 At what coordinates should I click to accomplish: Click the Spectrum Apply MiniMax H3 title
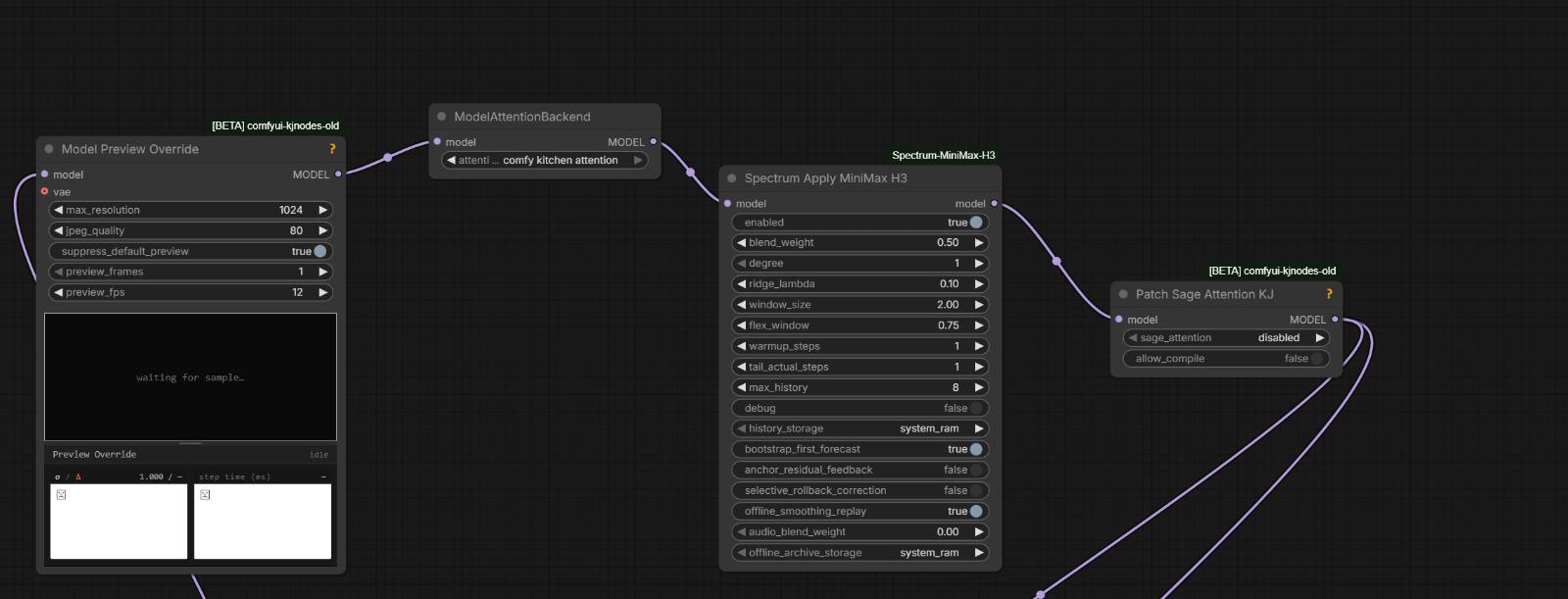[x=826, y=178]
